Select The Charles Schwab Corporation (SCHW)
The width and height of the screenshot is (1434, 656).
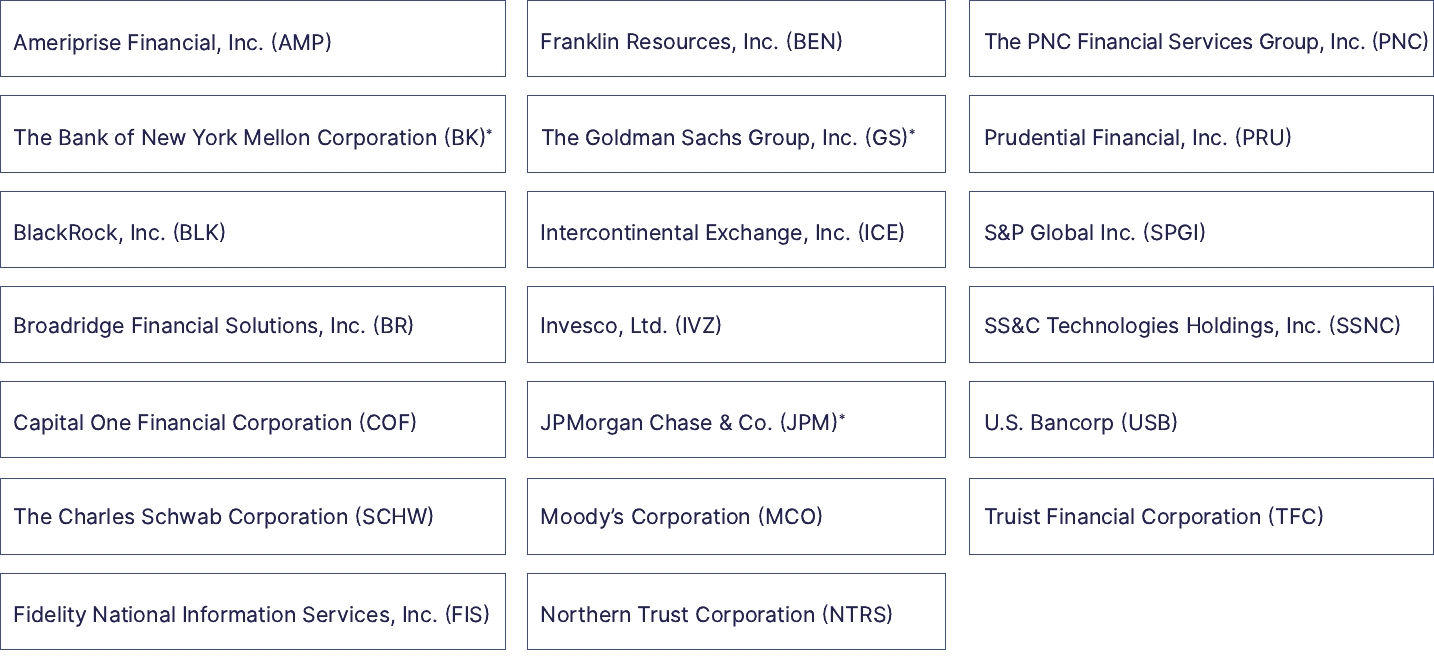click(x=252, y=516)
